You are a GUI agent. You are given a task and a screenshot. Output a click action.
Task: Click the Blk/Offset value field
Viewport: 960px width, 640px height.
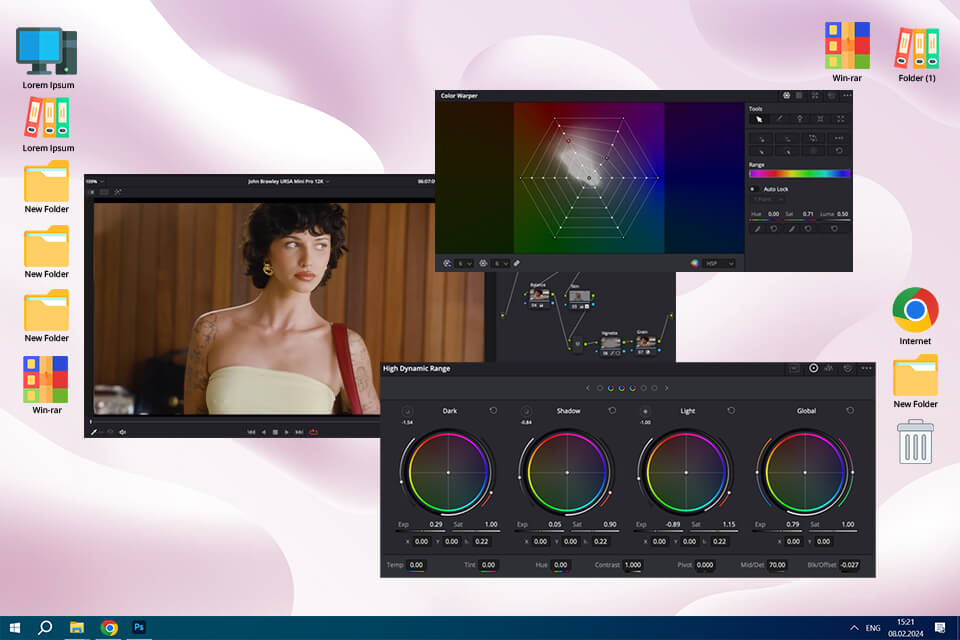pos(849,565)
